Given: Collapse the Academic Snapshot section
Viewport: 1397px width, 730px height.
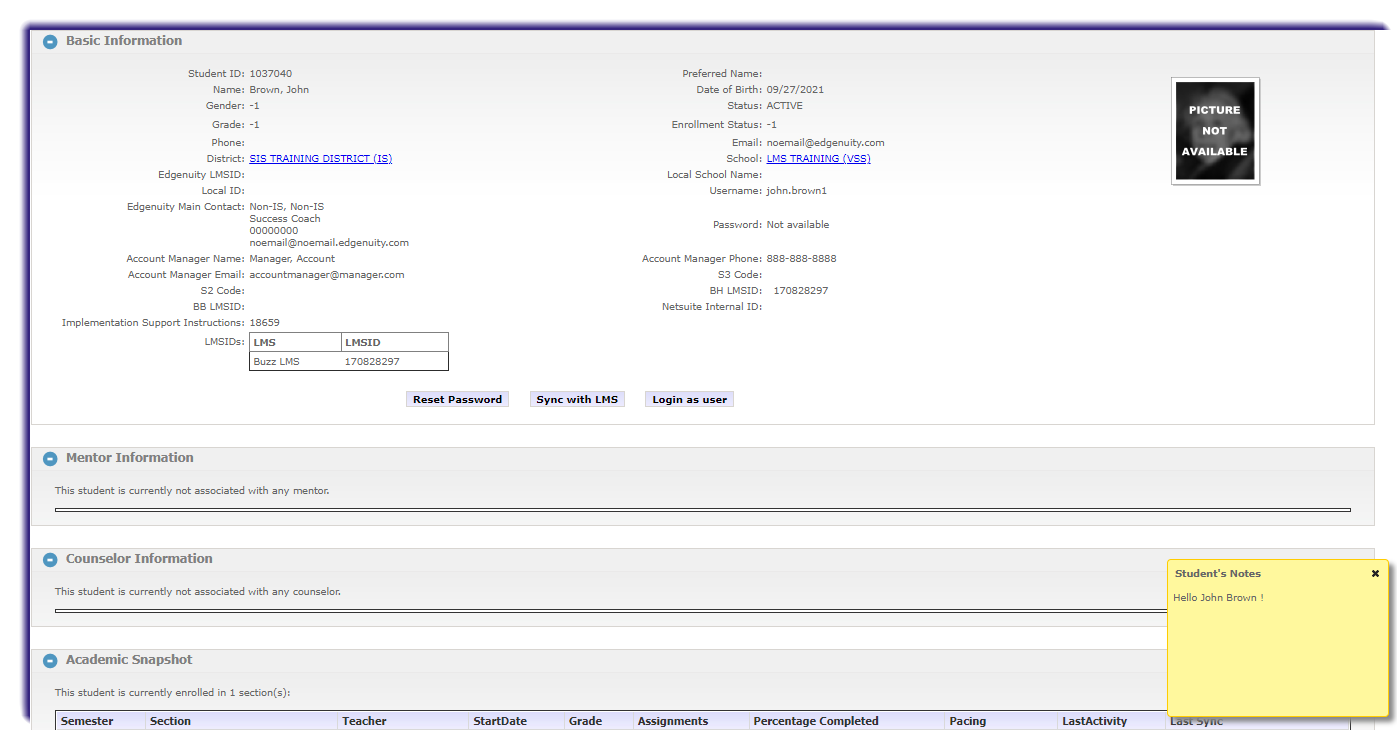Looking at the screenshot, I should 50,661.
